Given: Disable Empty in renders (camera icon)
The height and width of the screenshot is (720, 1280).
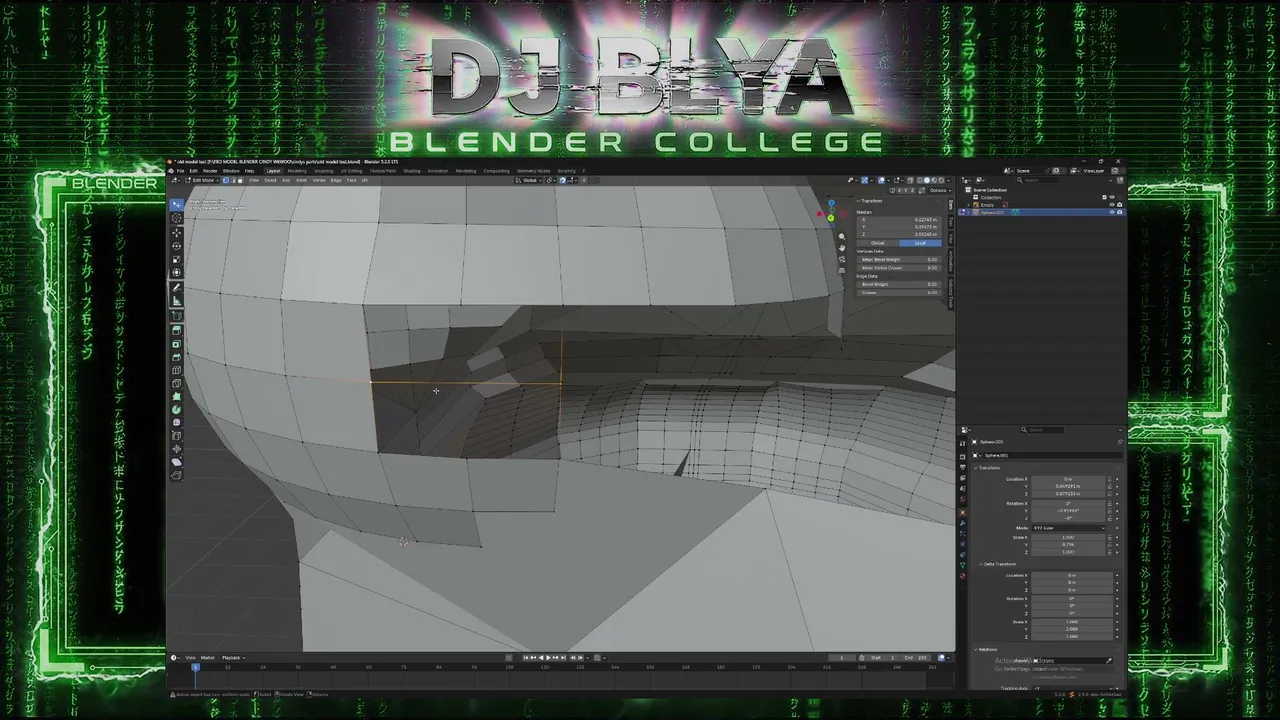Looking at the screenshot, I should [x=1119, y=205].
